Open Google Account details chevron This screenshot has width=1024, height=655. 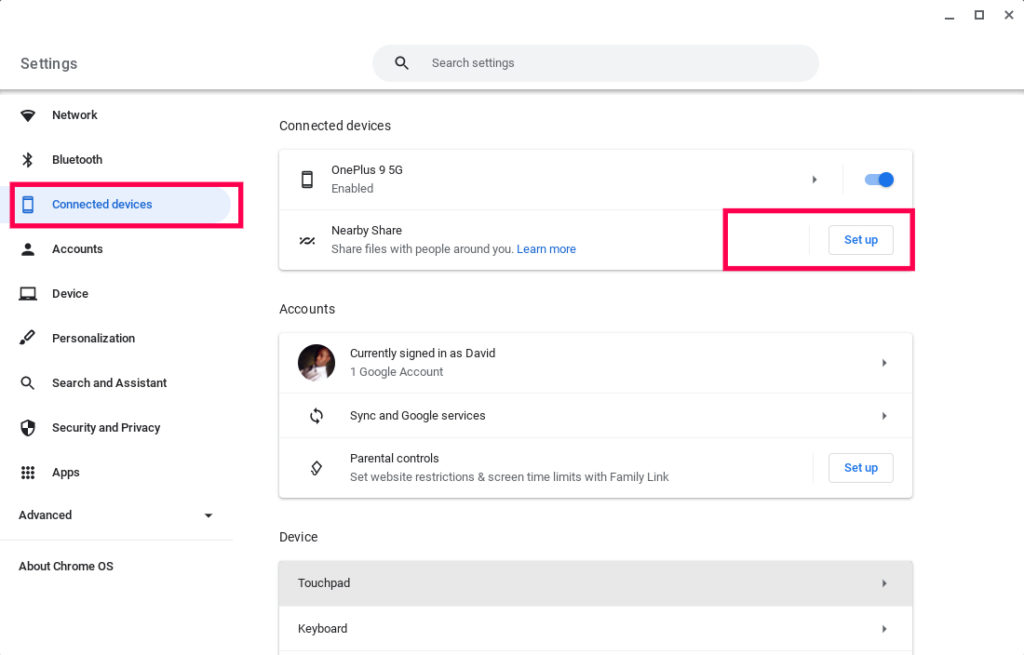click(x=884, y=363)
